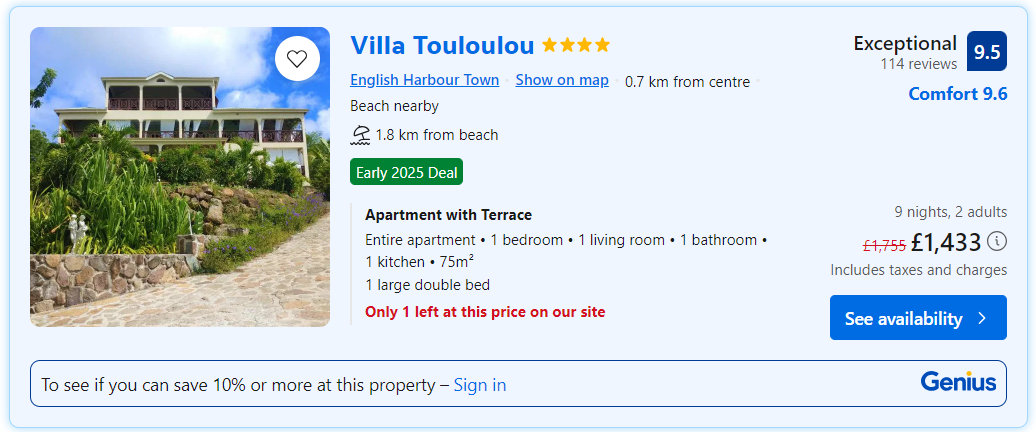Image resolution: width=1036 pixels, height=432 pixels.
Task: Open the villa property photo thumbnail
Action: tap(180, 177)
